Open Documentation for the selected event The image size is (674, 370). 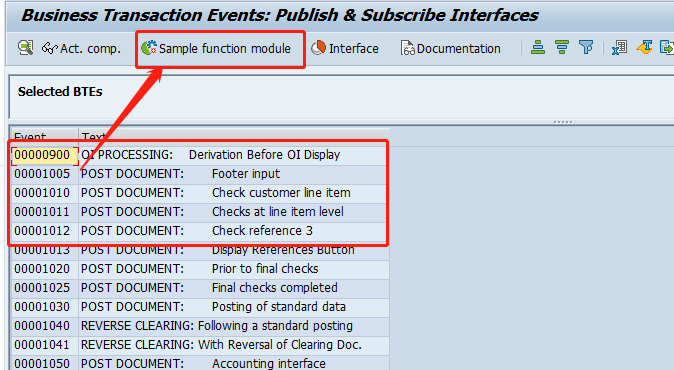point(450,49)
